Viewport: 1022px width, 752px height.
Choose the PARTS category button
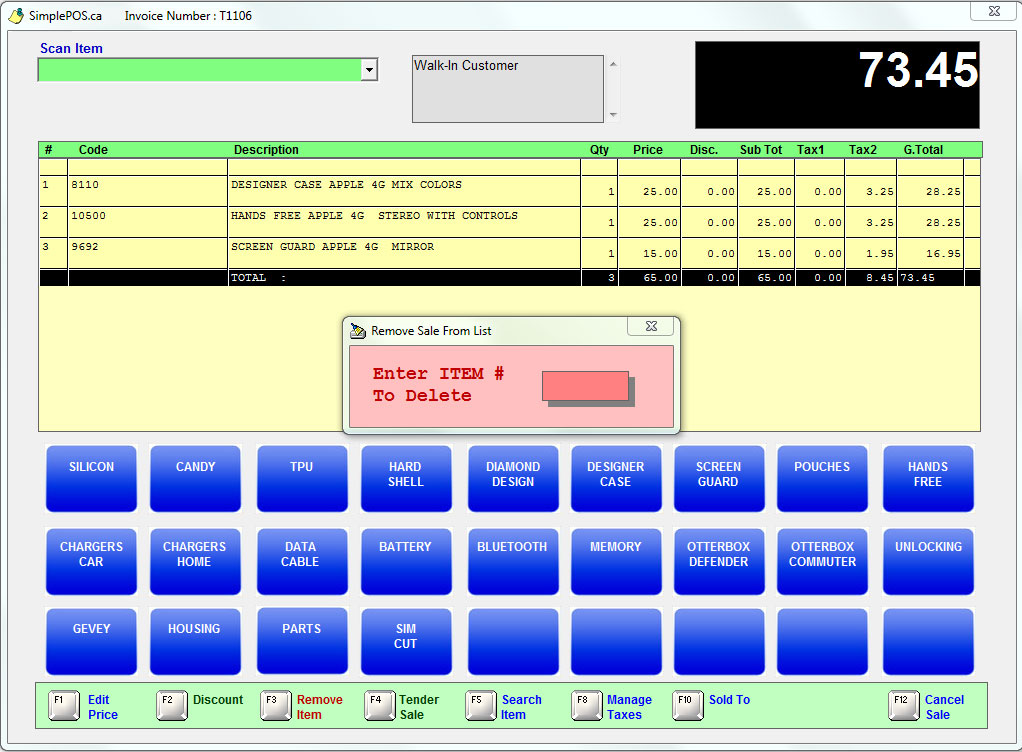point(302,641)
